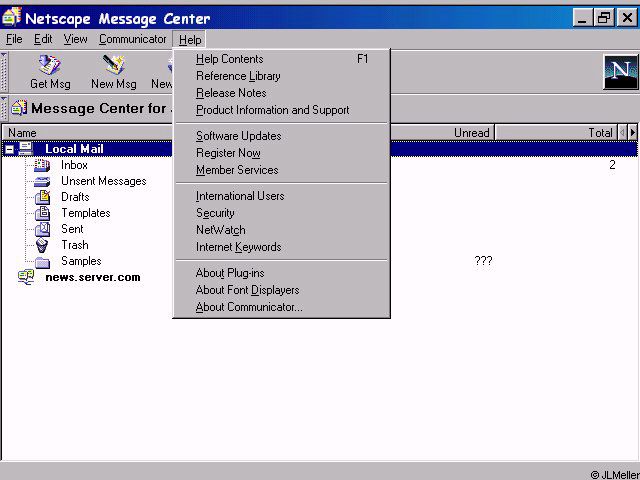640x480 pixels.
Task: Click the icon beside Message Center for
Action: click(19, 108)
